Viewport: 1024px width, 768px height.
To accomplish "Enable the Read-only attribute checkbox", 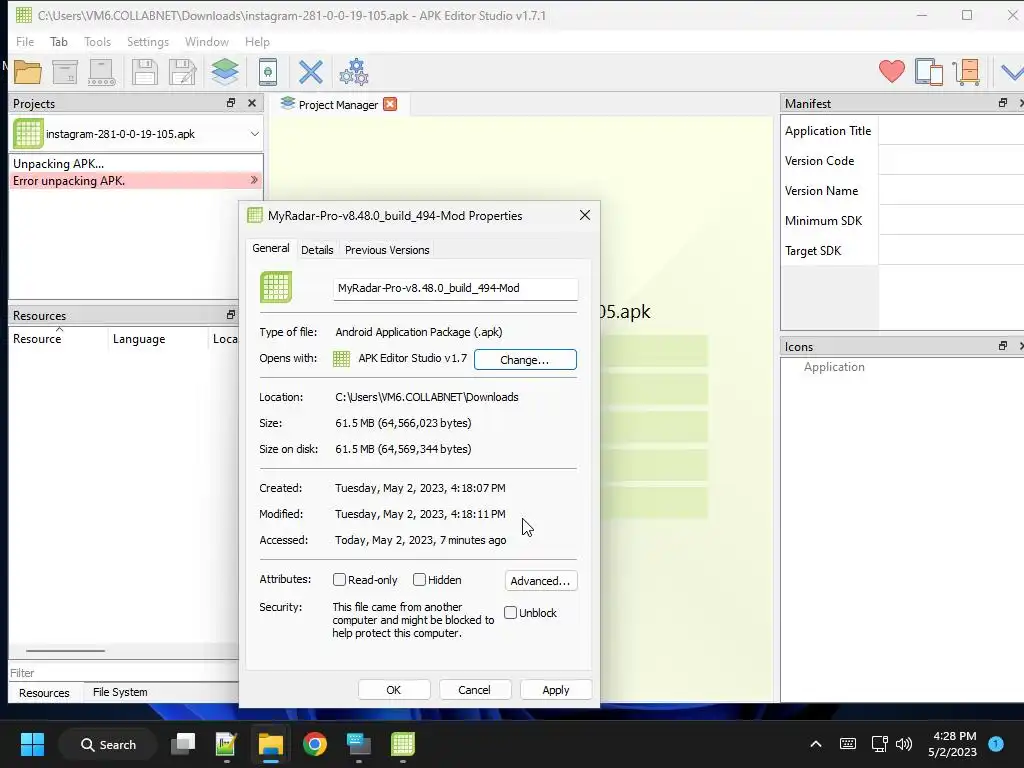I will pyautogui.click(x=340, y=579).
